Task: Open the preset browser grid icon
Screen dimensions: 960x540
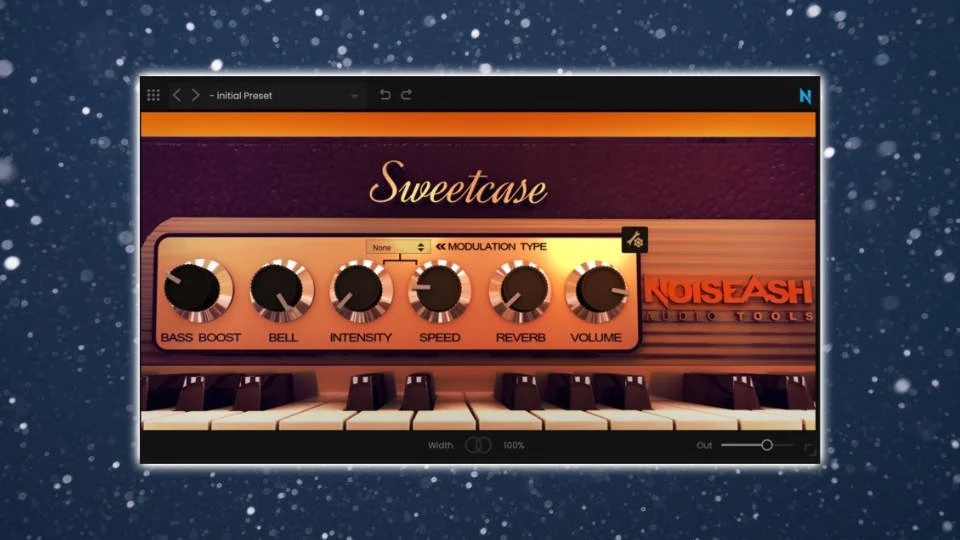Action: coord(153,95)
